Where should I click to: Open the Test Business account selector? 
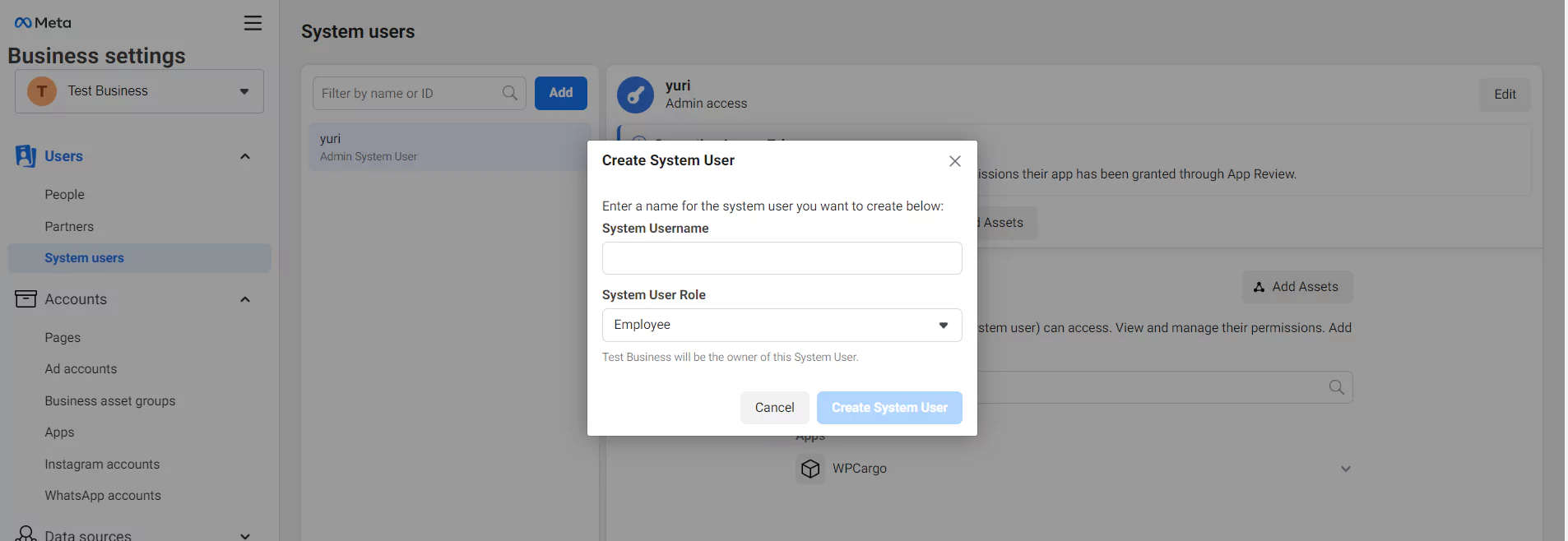[x=139, y=91]
